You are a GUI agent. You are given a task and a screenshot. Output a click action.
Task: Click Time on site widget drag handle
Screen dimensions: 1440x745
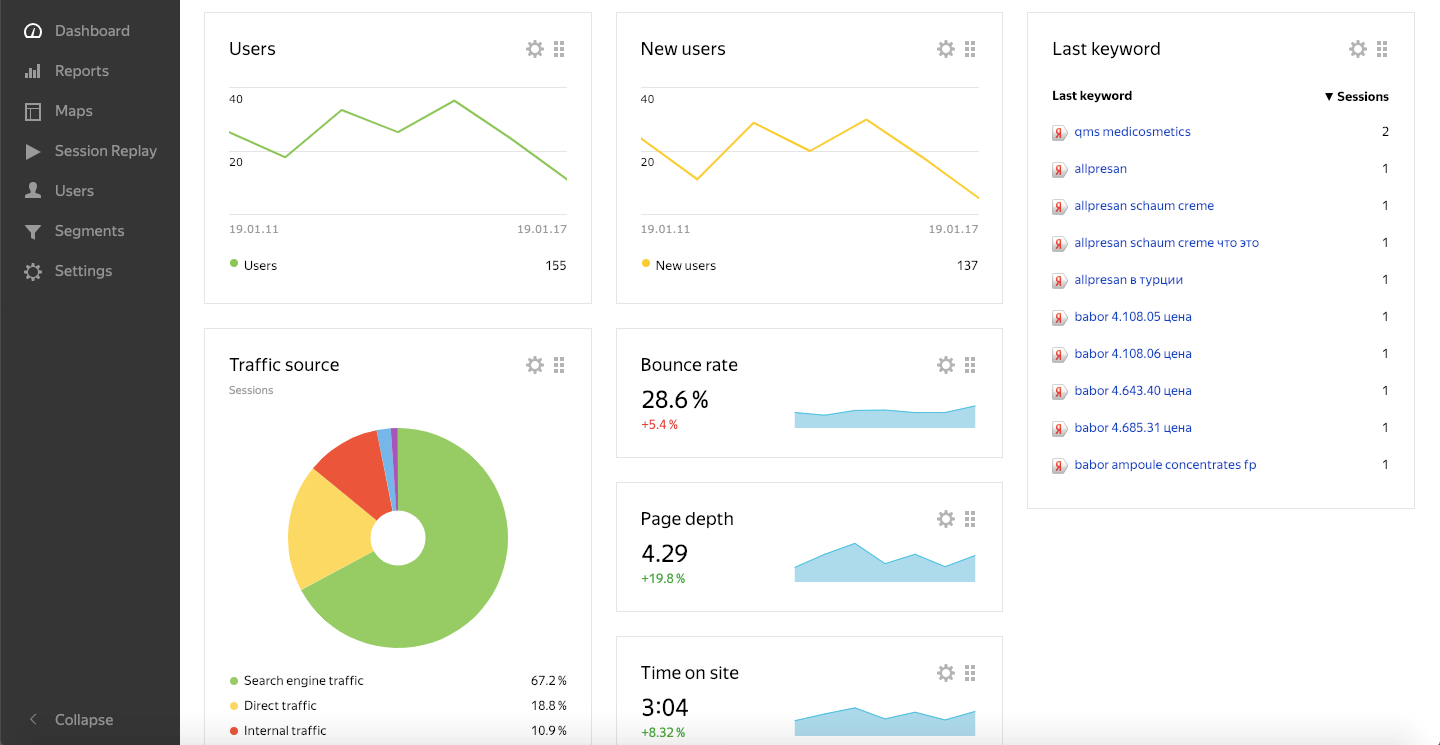(970, 673)
